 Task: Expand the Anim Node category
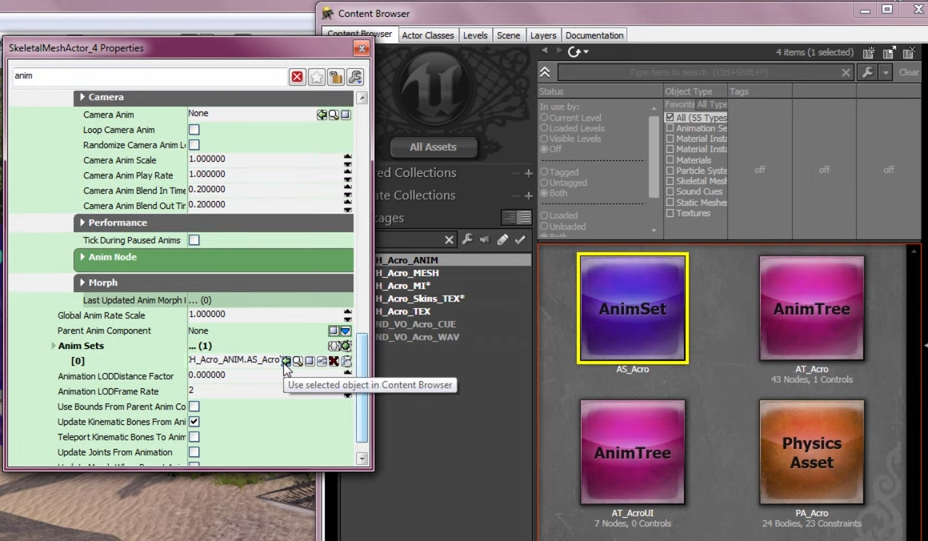[x=82, y=257]
